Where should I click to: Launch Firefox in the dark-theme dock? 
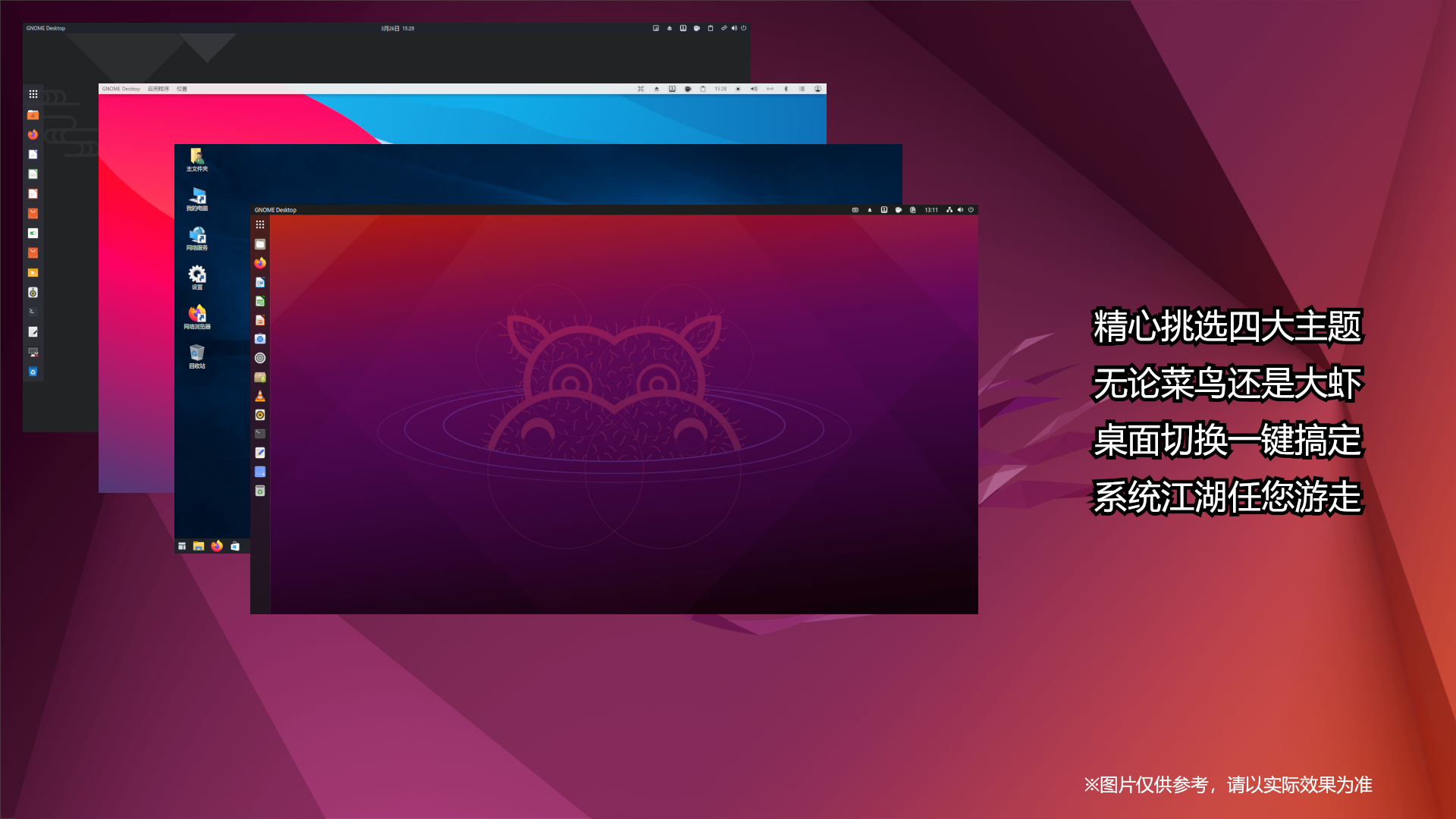(33, 134)
